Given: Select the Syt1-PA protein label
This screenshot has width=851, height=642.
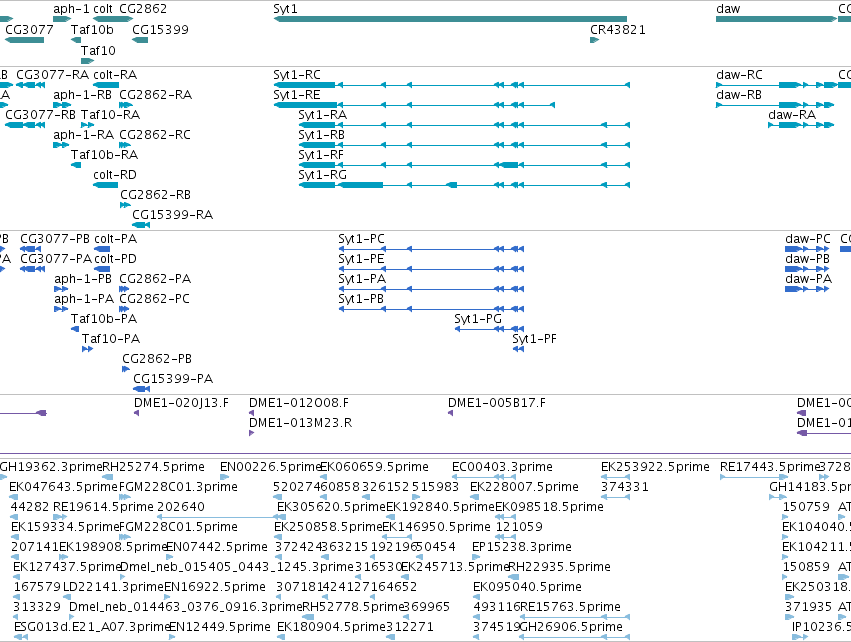Looking at the screenshot, I should (362, 279).
